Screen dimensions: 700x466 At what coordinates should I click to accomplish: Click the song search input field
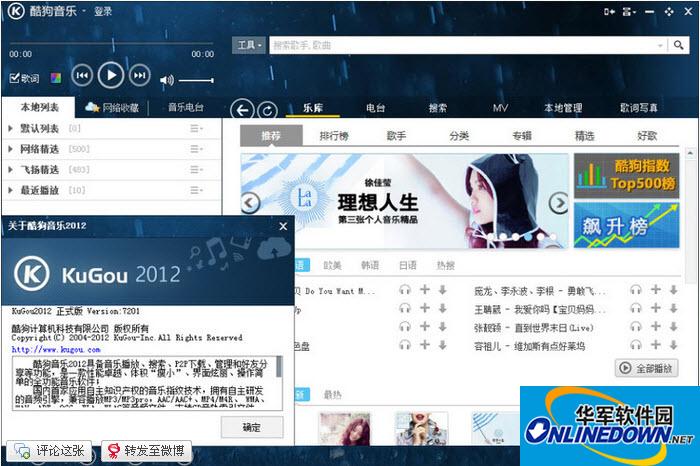click(462, 45)
